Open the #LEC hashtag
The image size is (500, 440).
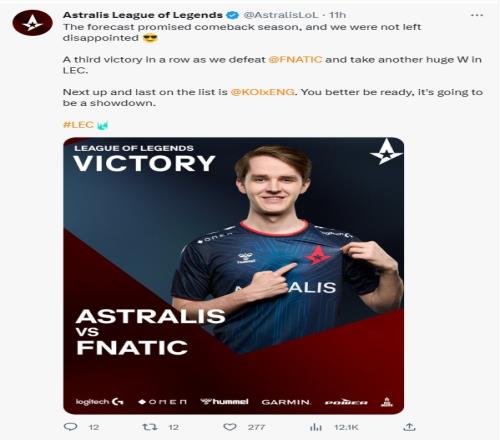click(78, 125)
